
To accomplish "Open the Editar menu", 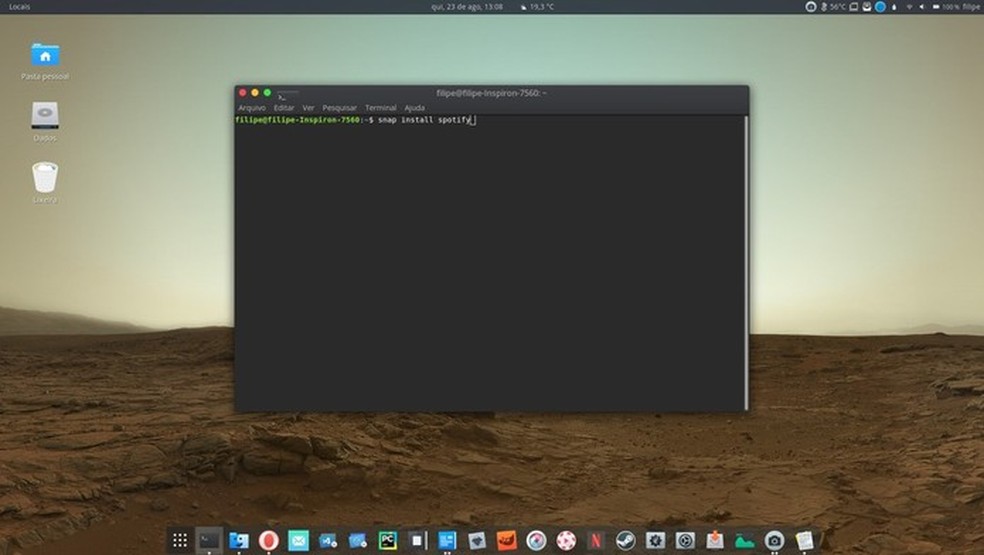I will 284,108.
